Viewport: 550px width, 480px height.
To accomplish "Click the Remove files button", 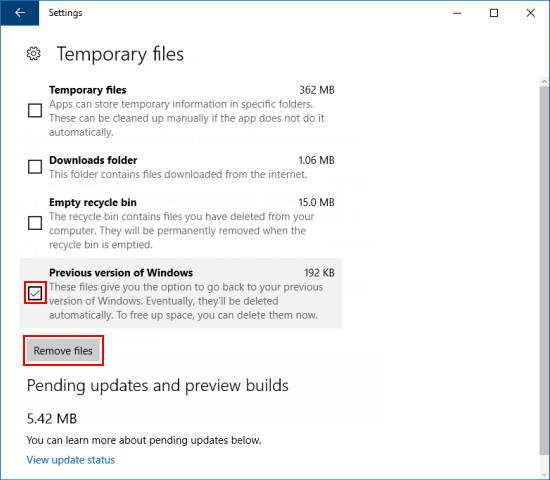I will pos(63,351).
